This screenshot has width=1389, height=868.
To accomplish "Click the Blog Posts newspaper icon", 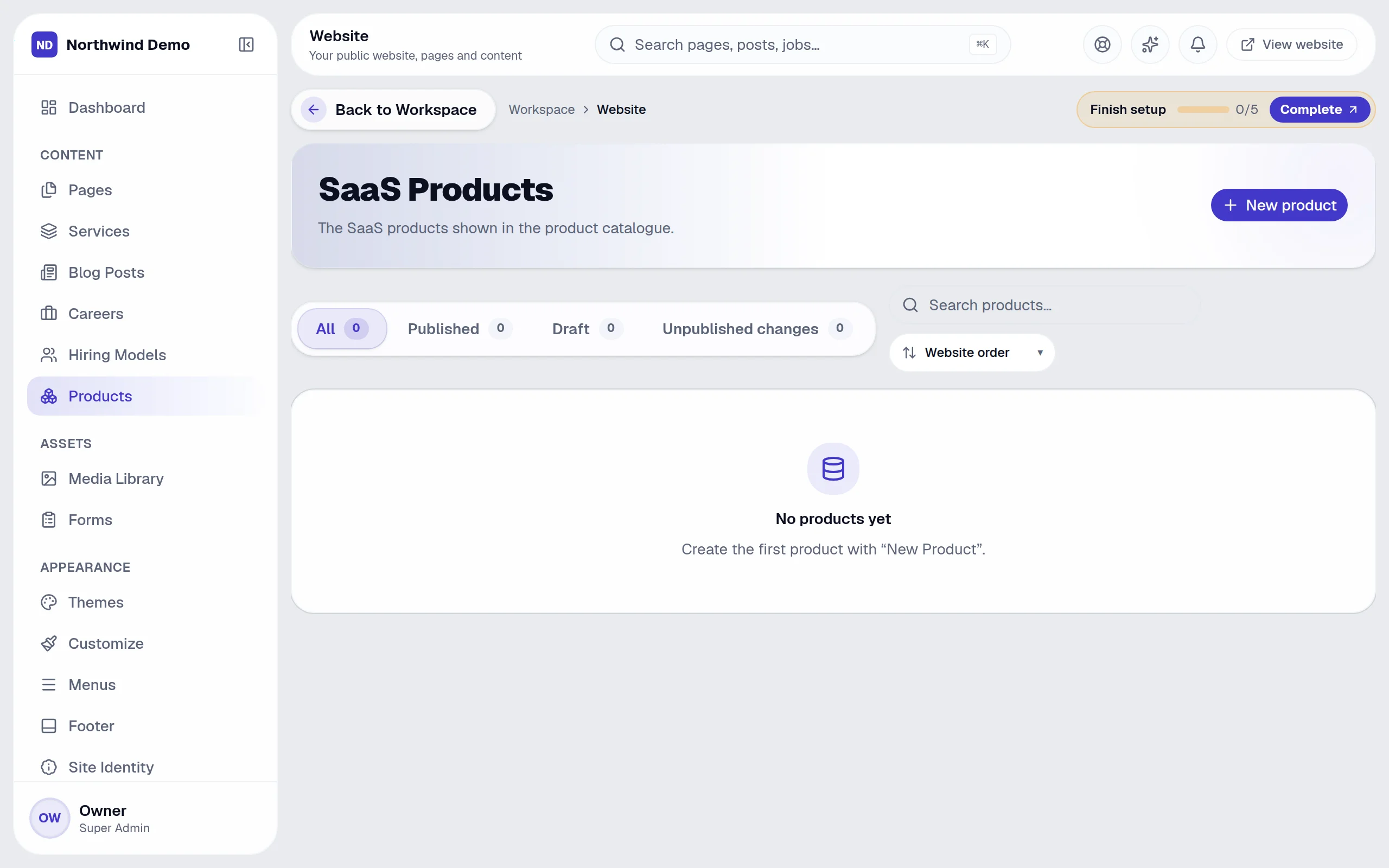I will point(49,272).
